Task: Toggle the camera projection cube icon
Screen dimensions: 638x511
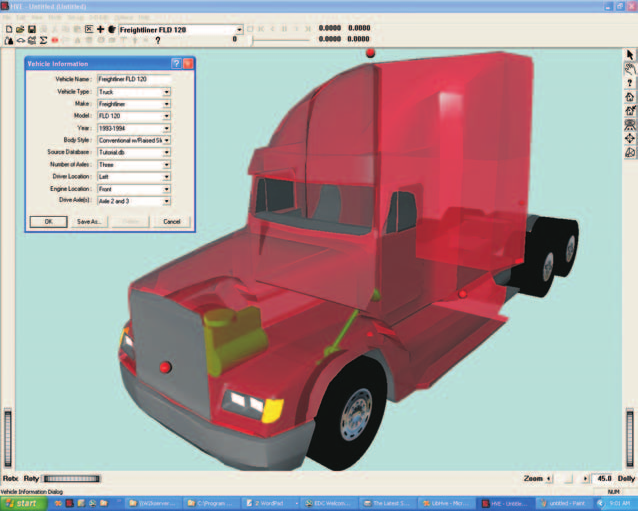Action: [x=630, y=153]
